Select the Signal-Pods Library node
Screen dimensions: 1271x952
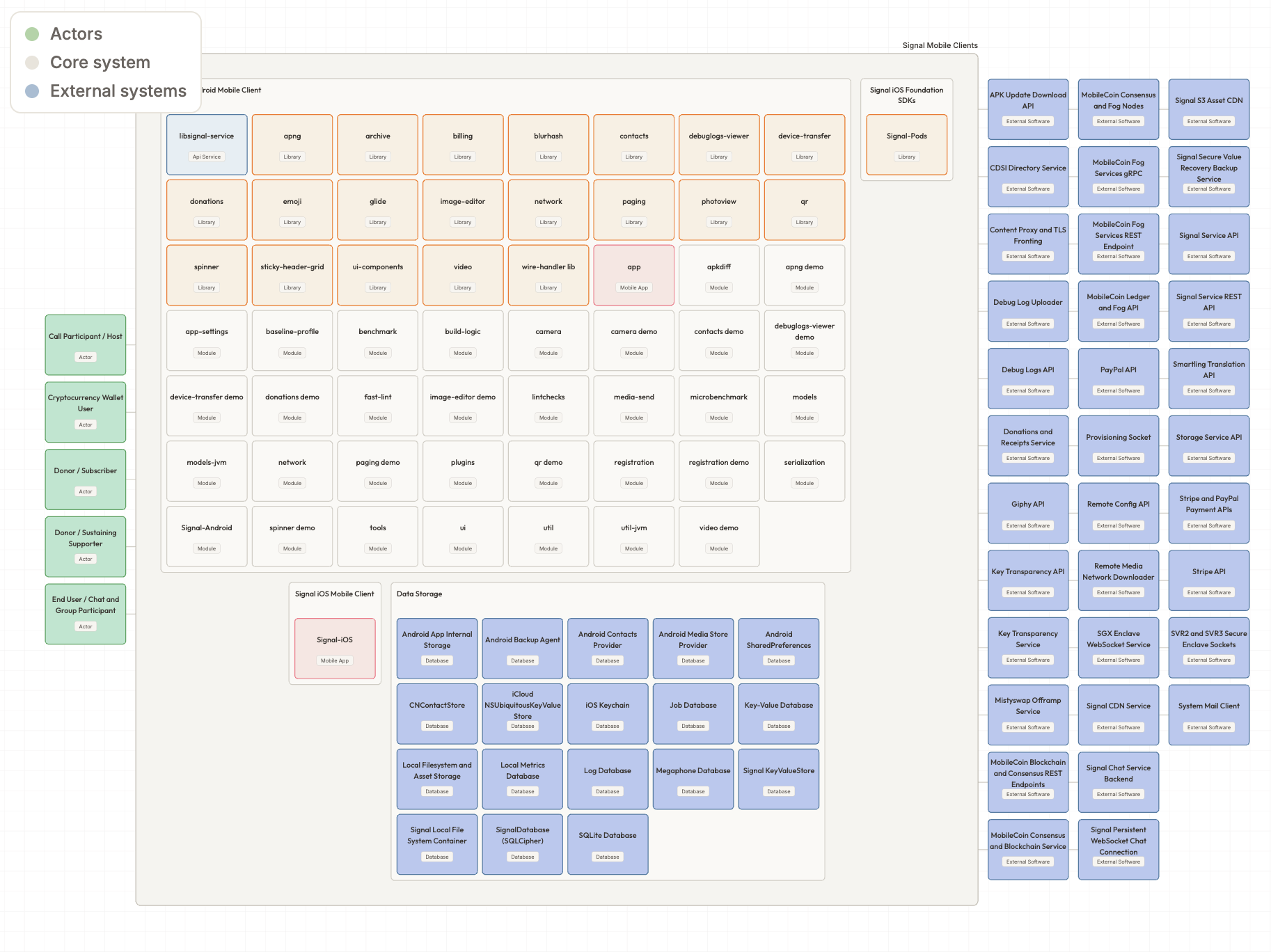pyautogui.click(x=907, y=145)
